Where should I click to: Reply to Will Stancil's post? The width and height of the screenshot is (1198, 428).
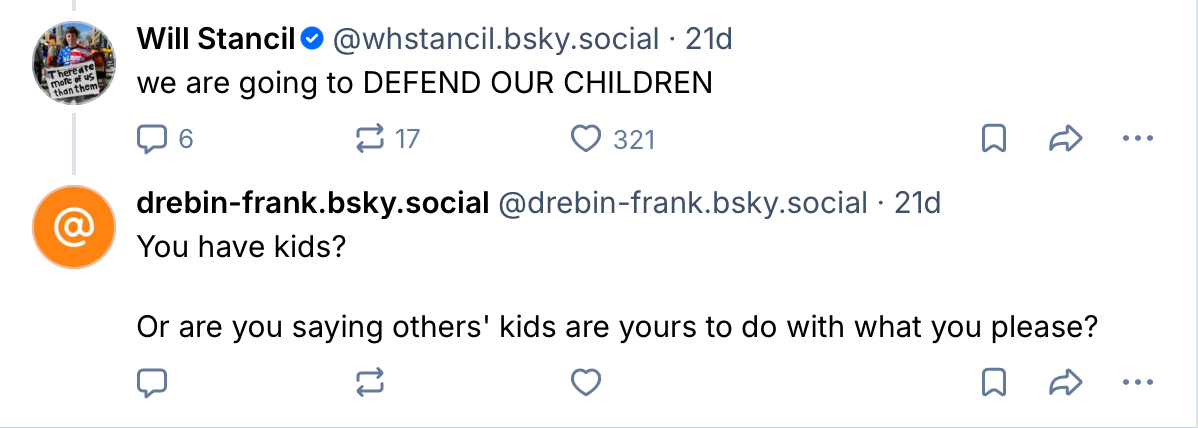[151, 139]
